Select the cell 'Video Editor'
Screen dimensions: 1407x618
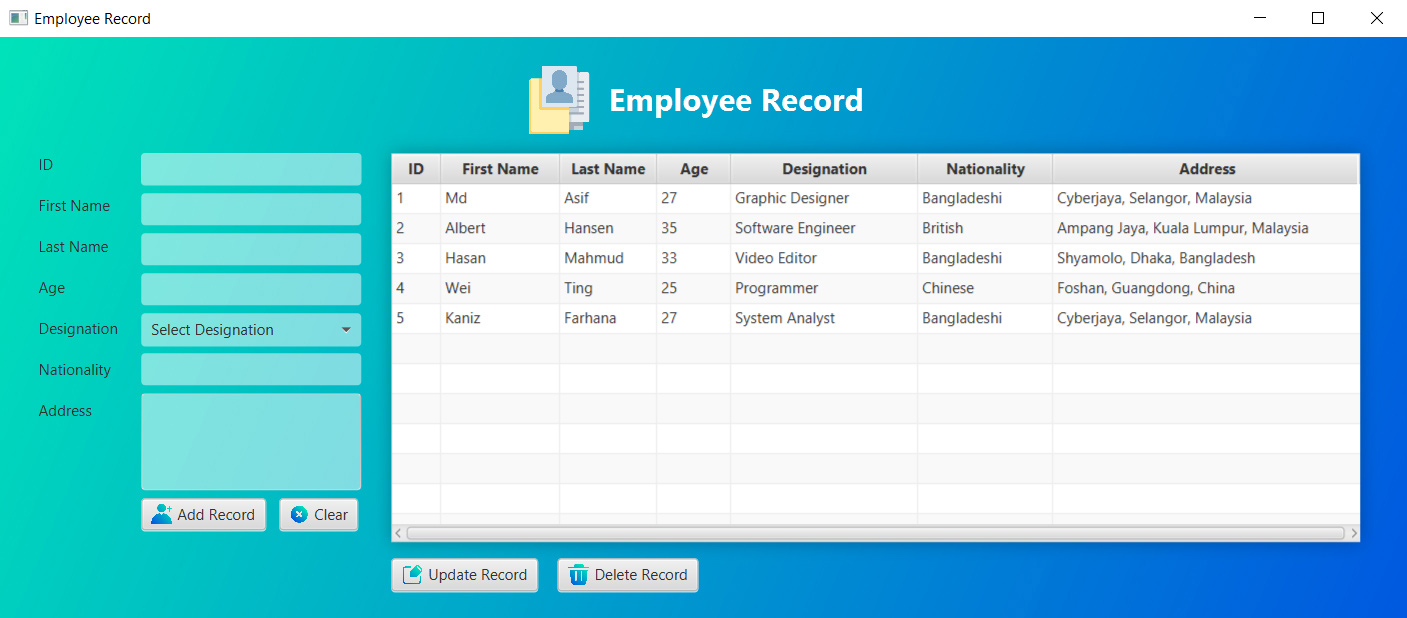(824, 258)
